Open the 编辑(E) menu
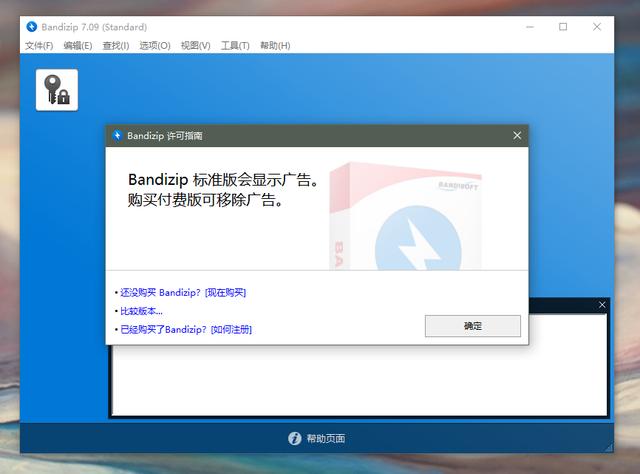The image size is (640, 474). click(78, 45)
